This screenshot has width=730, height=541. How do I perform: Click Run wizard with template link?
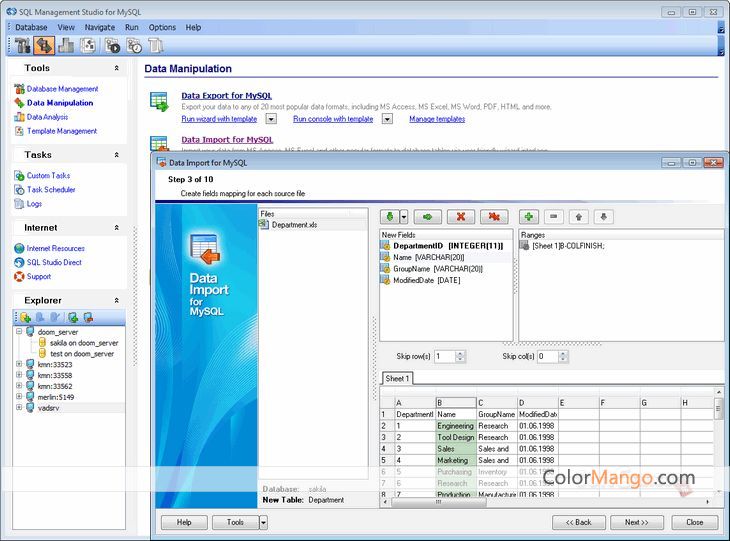219,119
